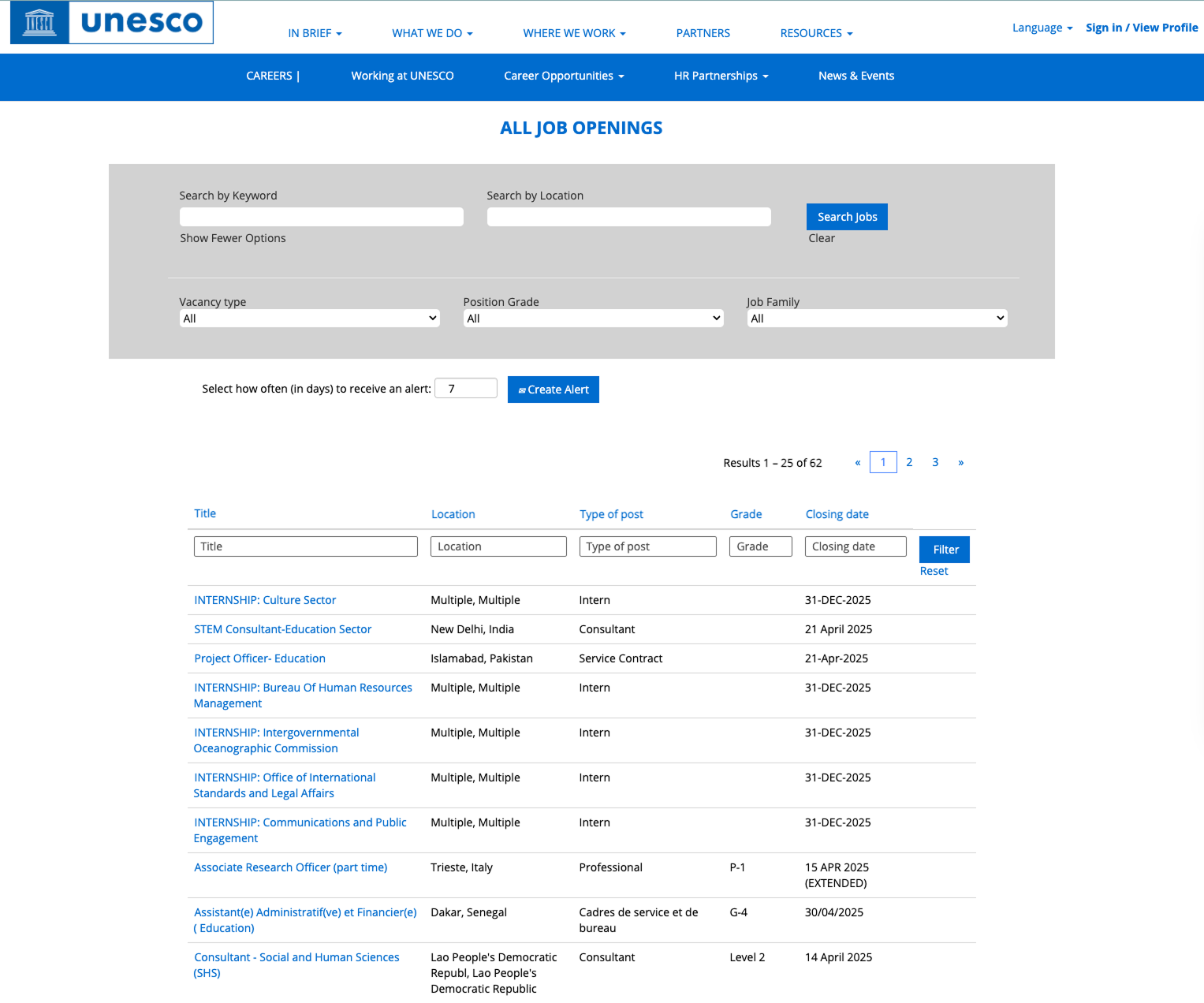
Task: Open the Job Family dropdown
Action: [877, 319]
